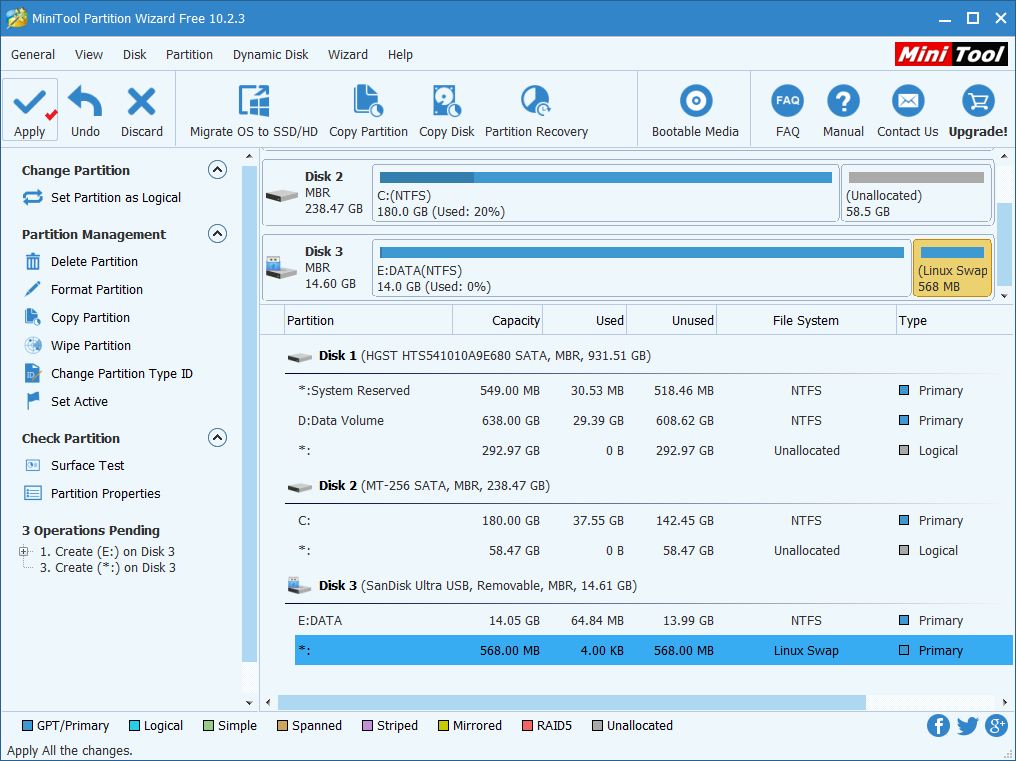
Task: Choose Wipe Partition in sidebar
Action: pos(90,346)
